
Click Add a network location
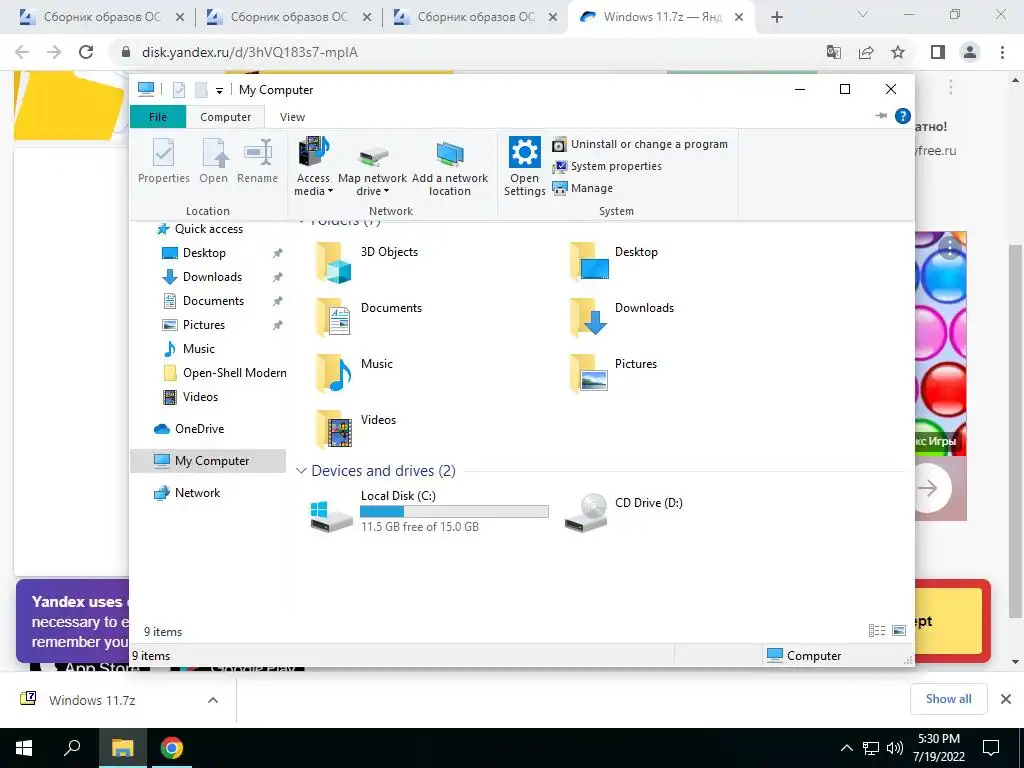click(x=450, y=167)
